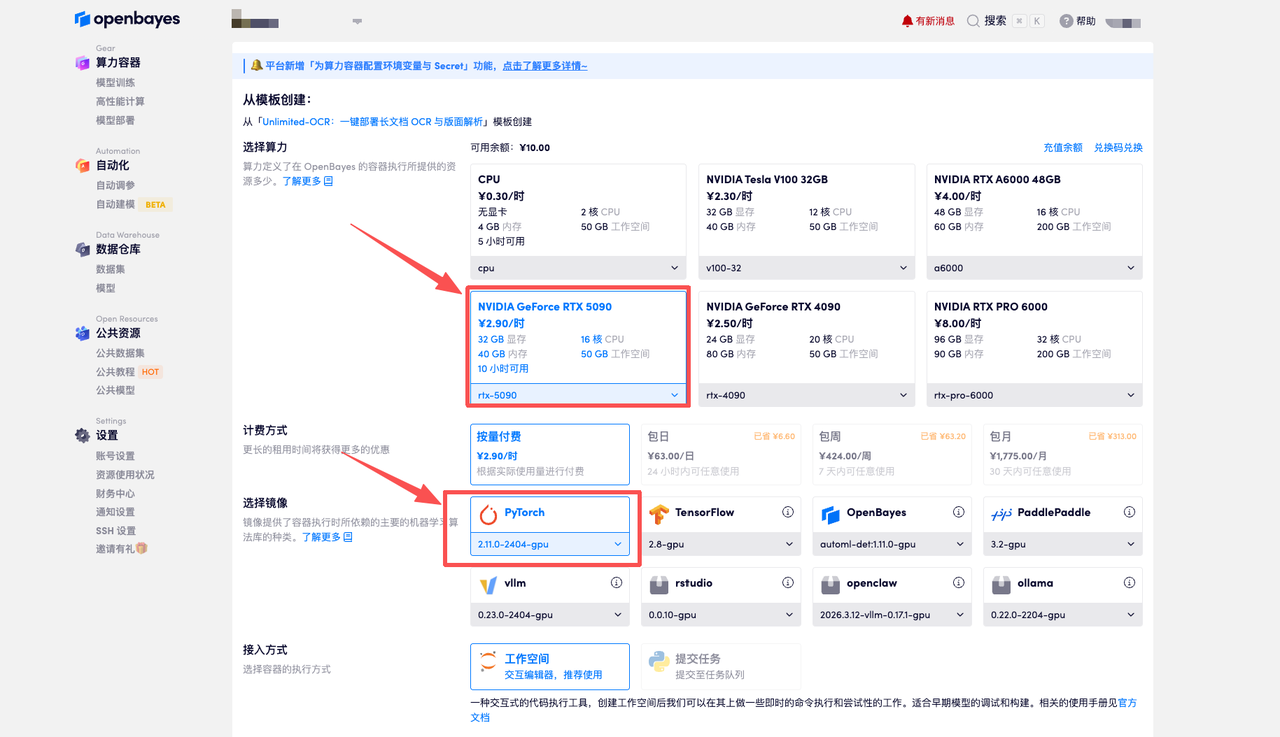Open 自动调参 in the sidebar
The width and height of the screenshot is (1280, 737).
[x=115, y=186]
